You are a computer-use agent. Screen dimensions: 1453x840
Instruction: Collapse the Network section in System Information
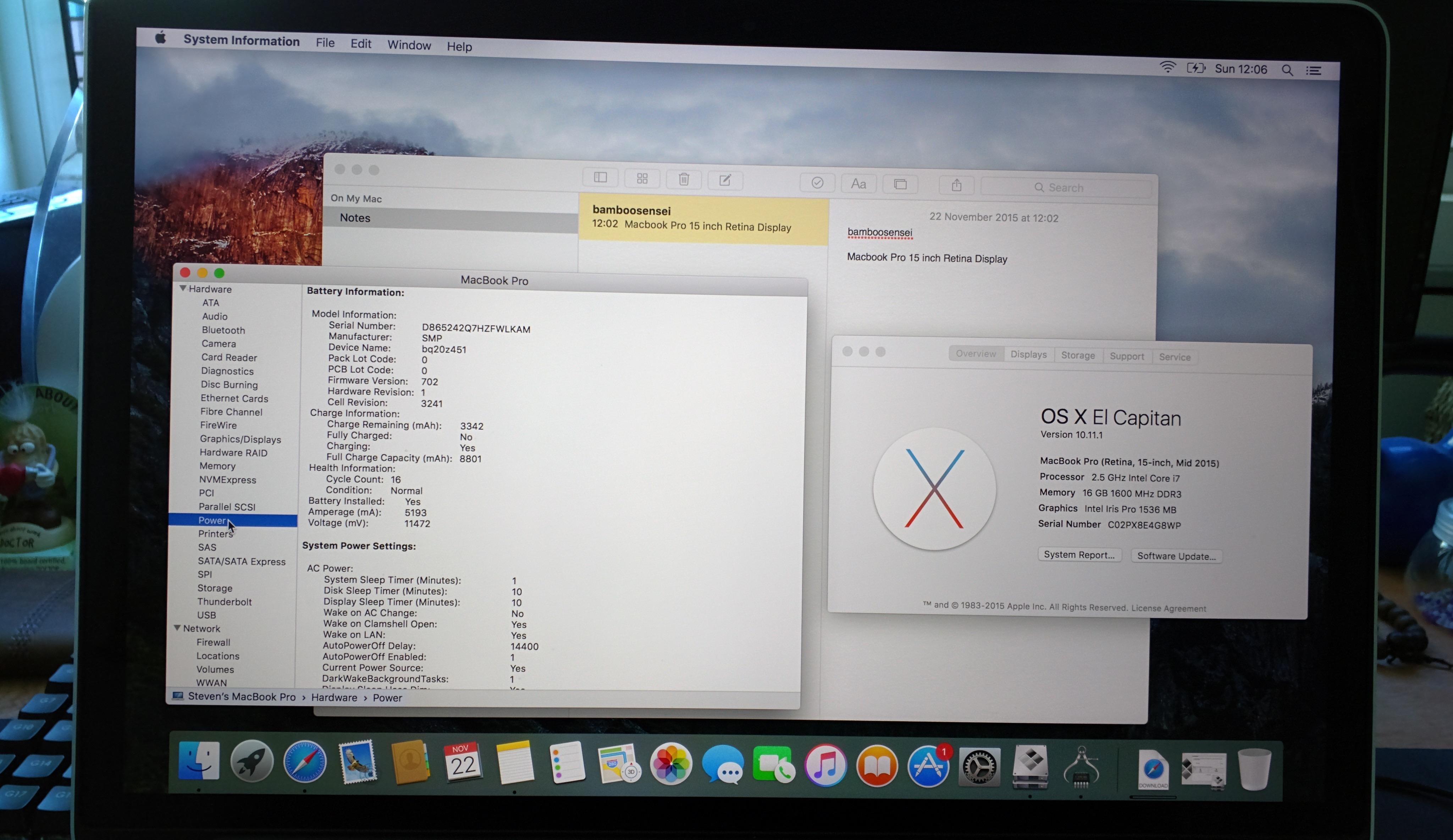[178, 629]
